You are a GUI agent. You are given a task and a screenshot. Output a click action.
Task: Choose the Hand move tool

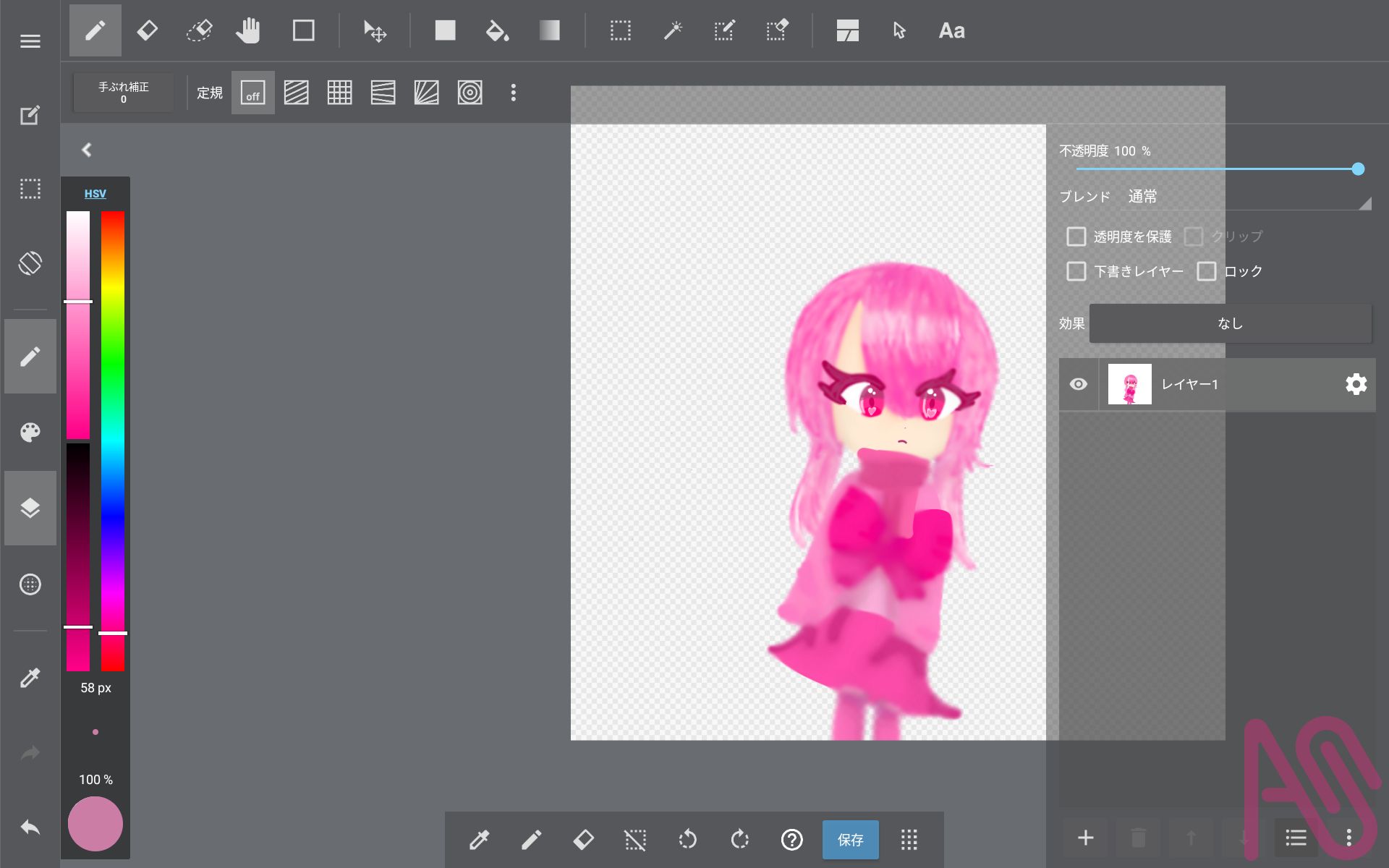pyautogui.click(x=248, y=30)
